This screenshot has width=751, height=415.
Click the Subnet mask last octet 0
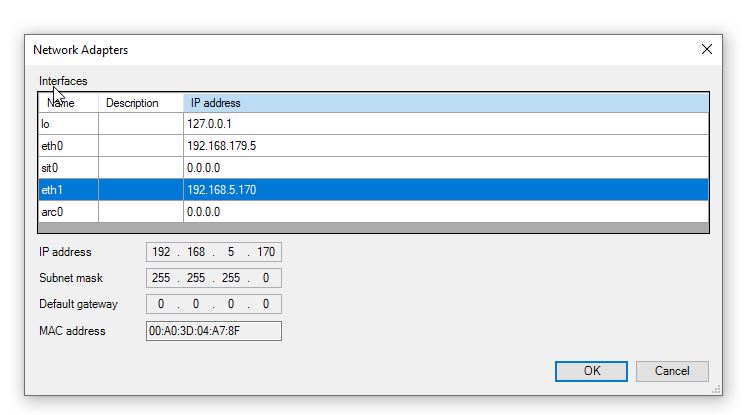(x=266, y=278)
